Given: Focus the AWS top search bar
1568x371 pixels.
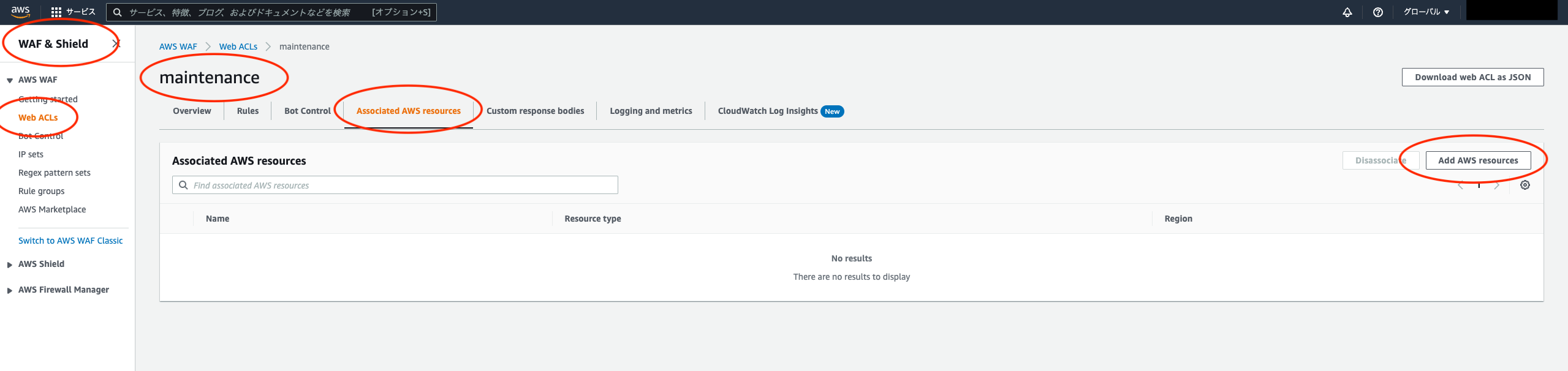Looking at the screenshot, I should (271, 12).
